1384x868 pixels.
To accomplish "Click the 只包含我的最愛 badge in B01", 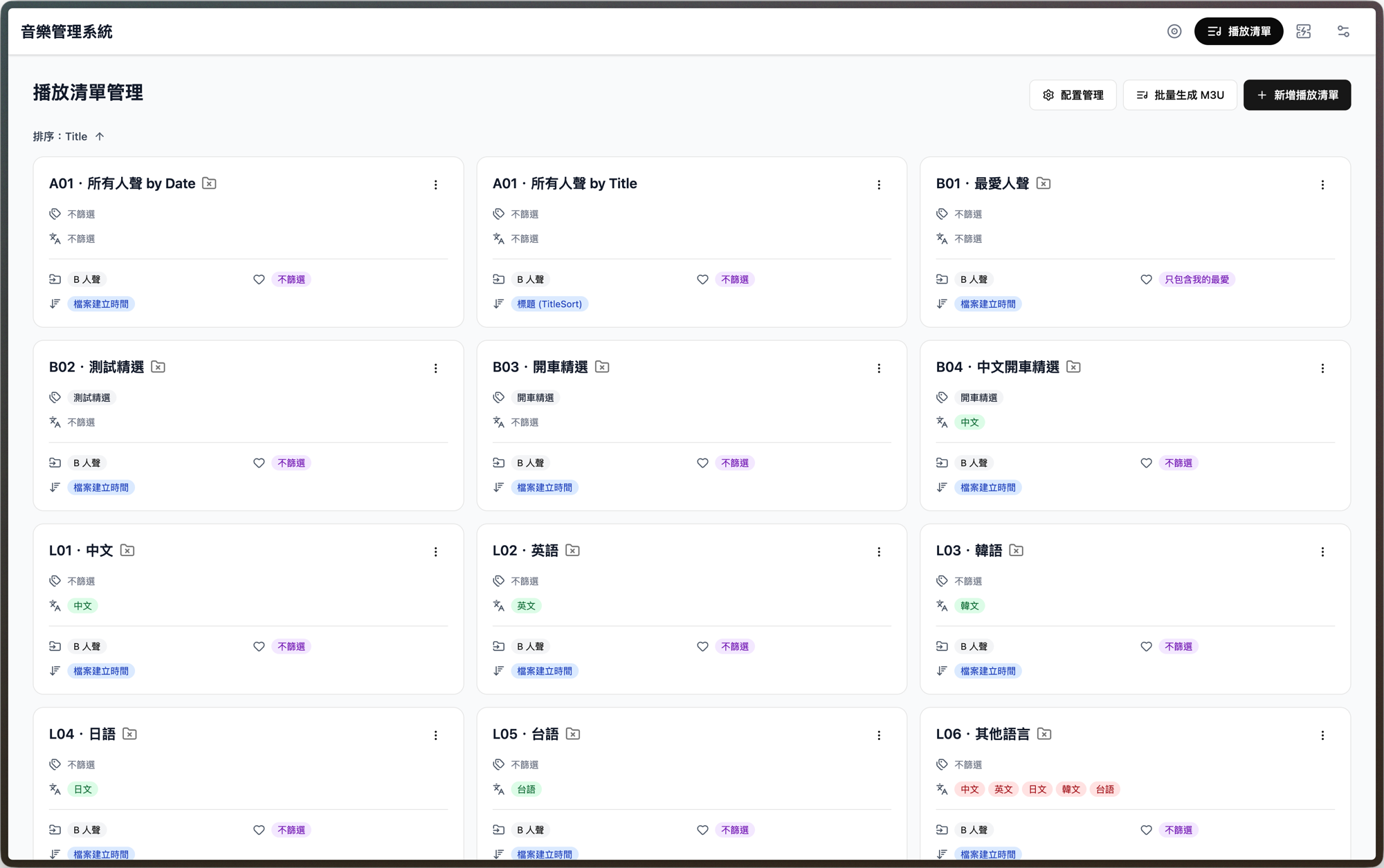I will click(x=1196, y=279).
